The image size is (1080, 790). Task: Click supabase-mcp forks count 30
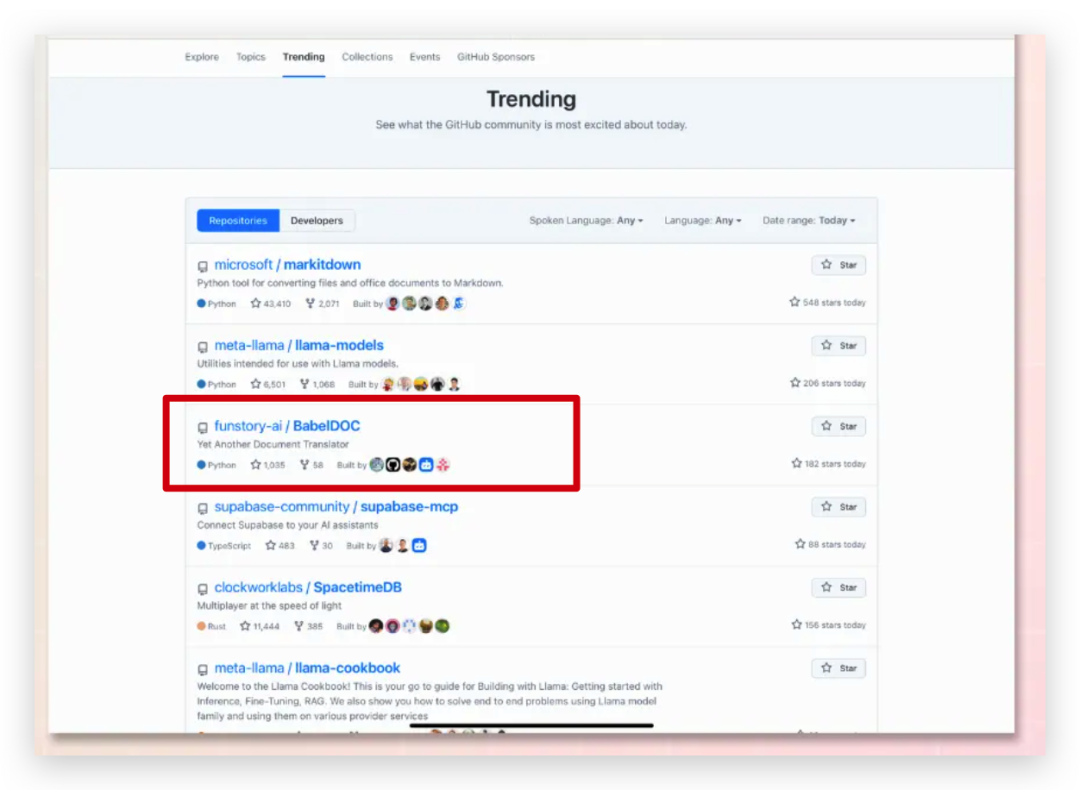click(x=321, y=545)
